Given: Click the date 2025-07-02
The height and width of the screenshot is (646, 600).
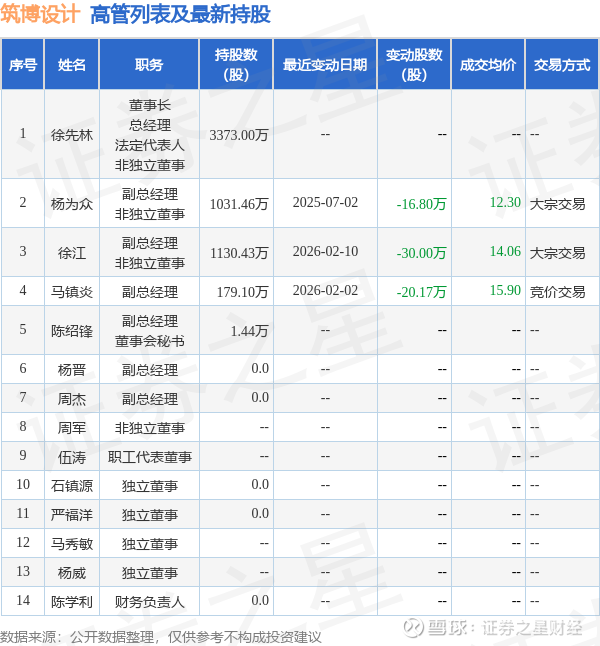Looking at the screenshot, I should [325, 202].
